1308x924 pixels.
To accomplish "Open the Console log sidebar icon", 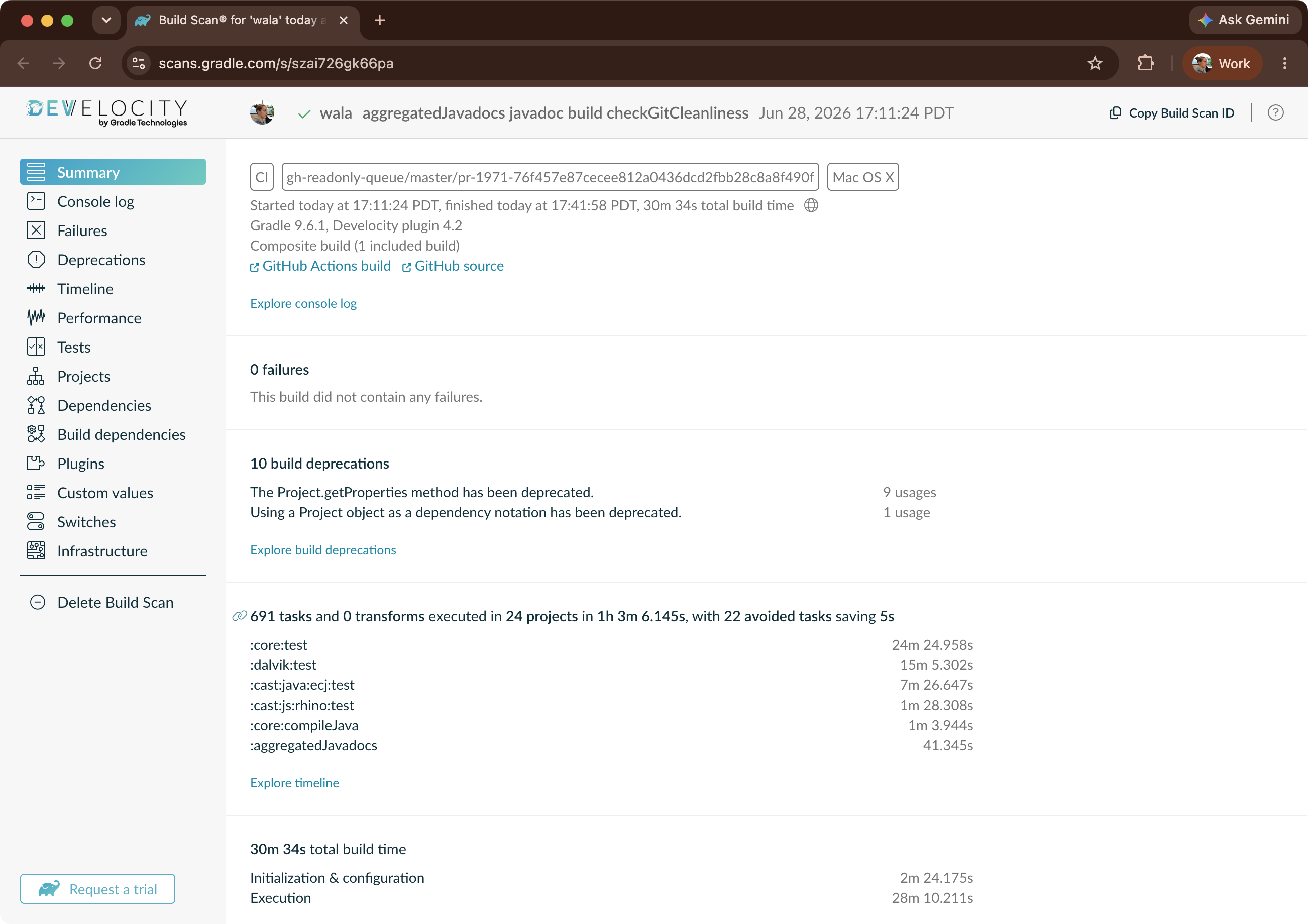I will tap(36, 201).
